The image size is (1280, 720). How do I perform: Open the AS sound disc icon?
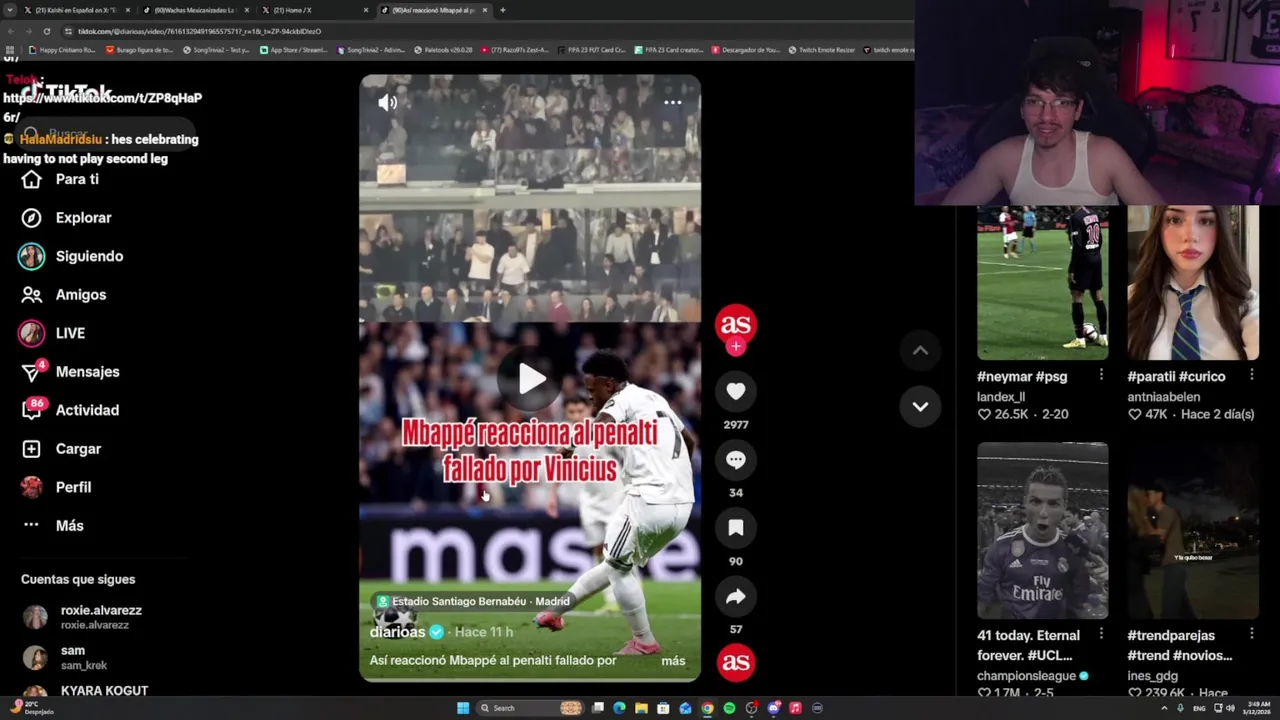pos(736,662)
